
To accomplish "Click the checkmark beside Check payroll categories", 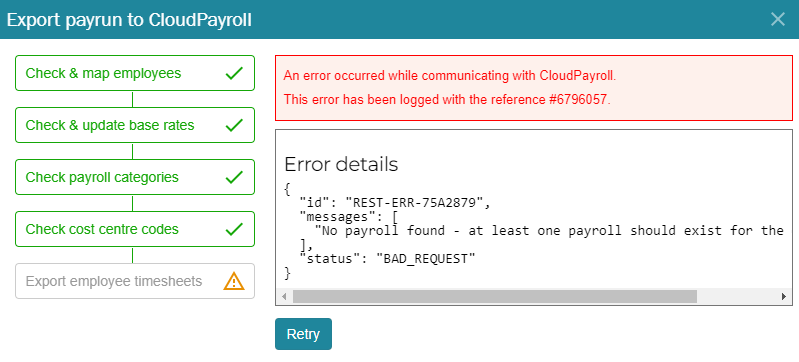I will pyautogui.click(x=234, y=177).
